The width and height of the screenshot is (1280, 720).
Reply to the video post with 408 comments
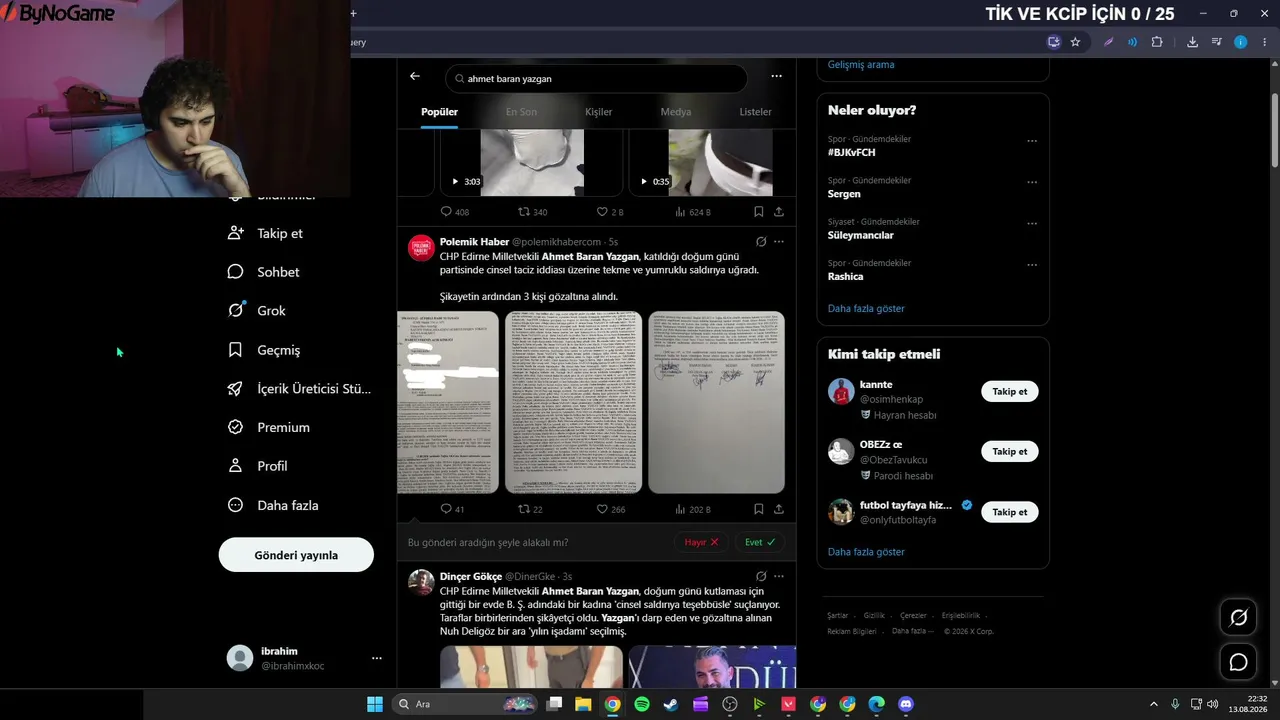455,212
